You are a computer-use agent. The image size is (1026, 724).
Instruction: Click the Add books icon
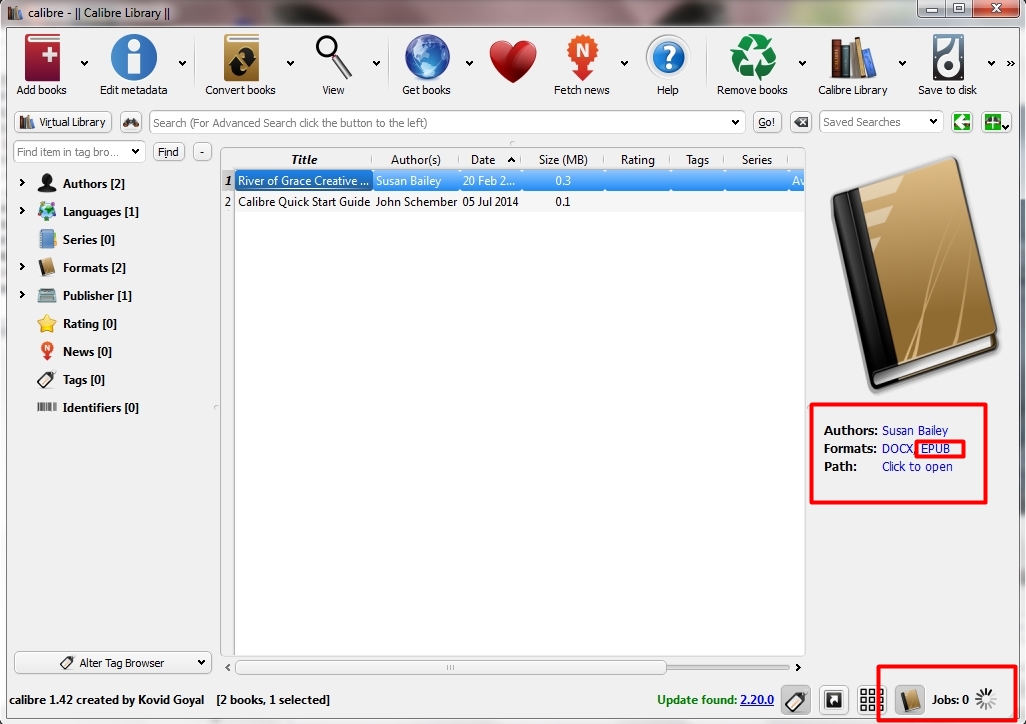coord(41,59)
